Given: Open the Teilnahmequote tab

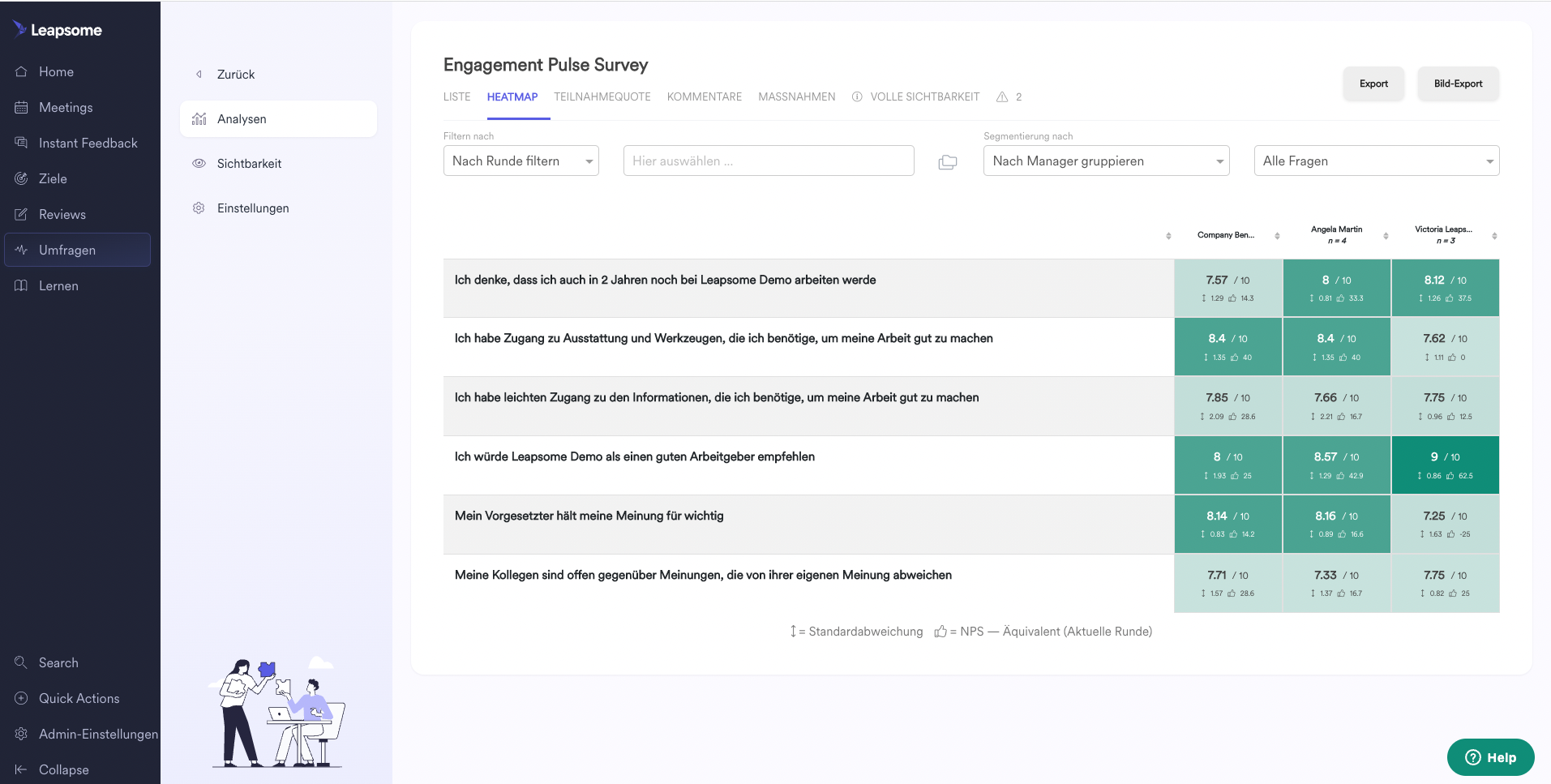Looking at the screenshot, I should click(602, 97).
